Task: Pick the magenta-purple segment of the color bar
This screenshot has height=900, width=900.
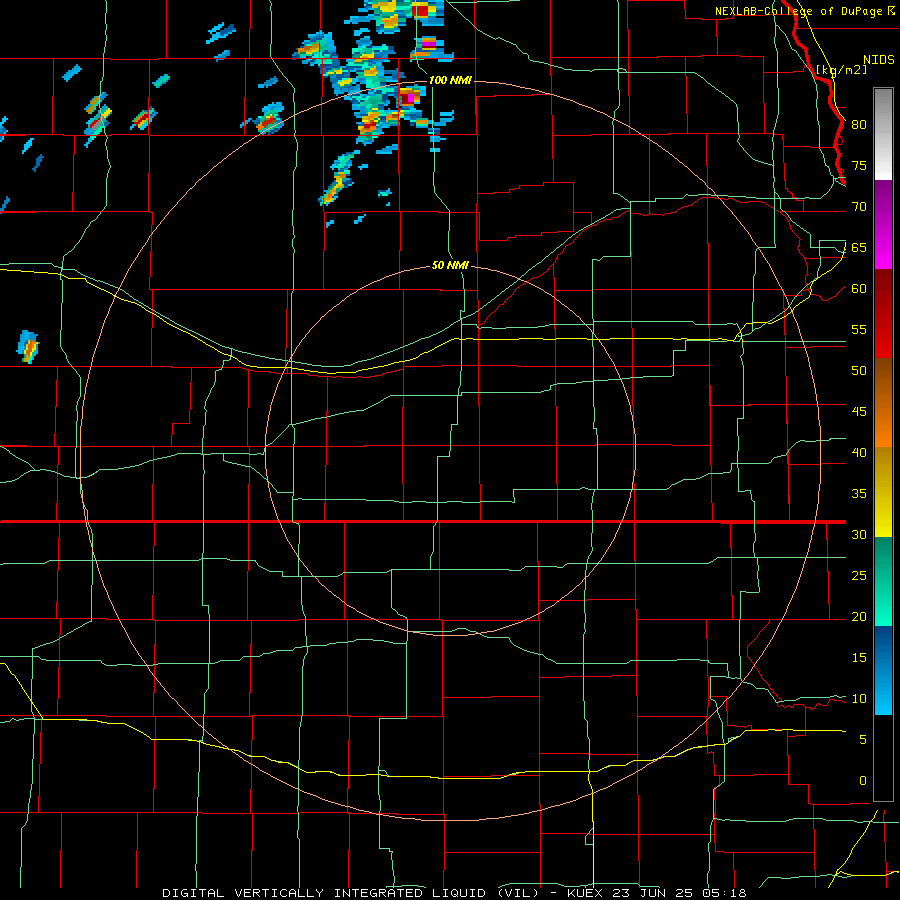Action: 883,225
